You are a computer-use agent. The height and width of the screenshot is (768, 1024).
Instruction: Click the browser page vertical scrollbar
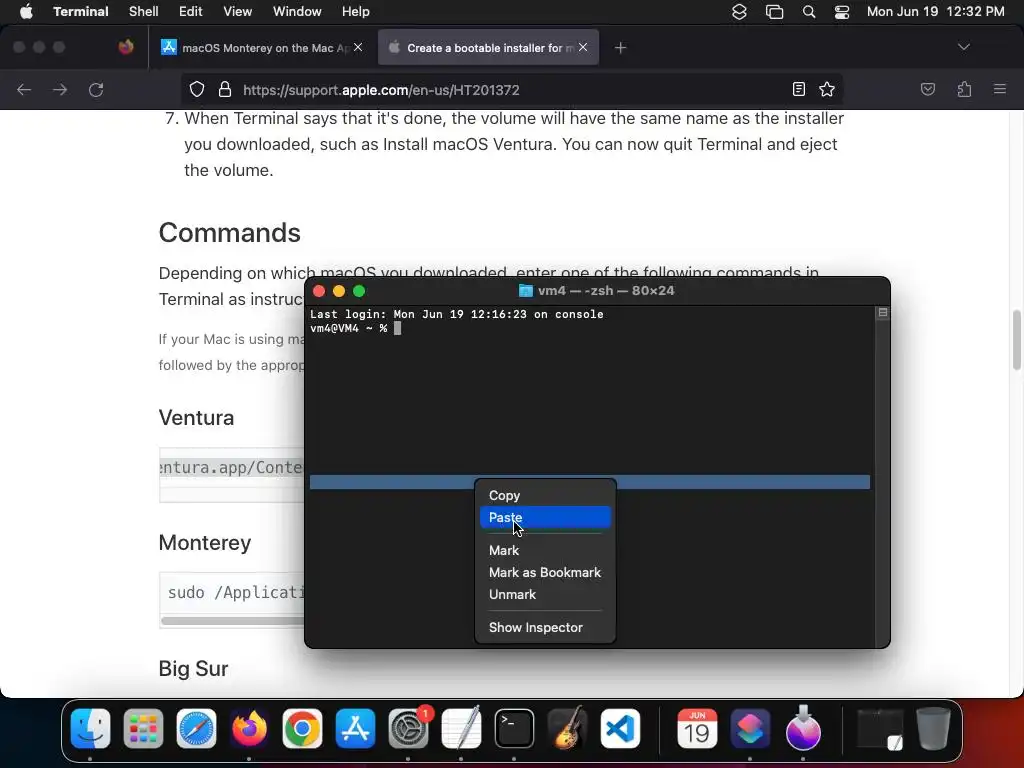[x=1017, y=340]
